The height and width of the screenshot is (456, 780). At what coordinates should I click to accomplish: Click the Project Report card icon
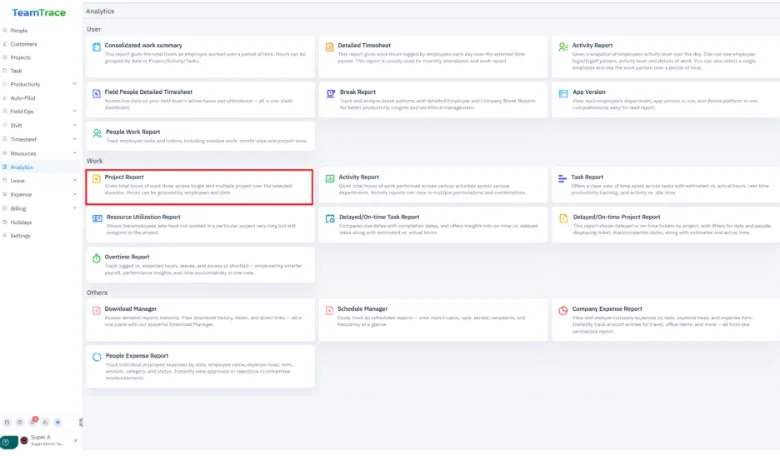click(97, 179)
